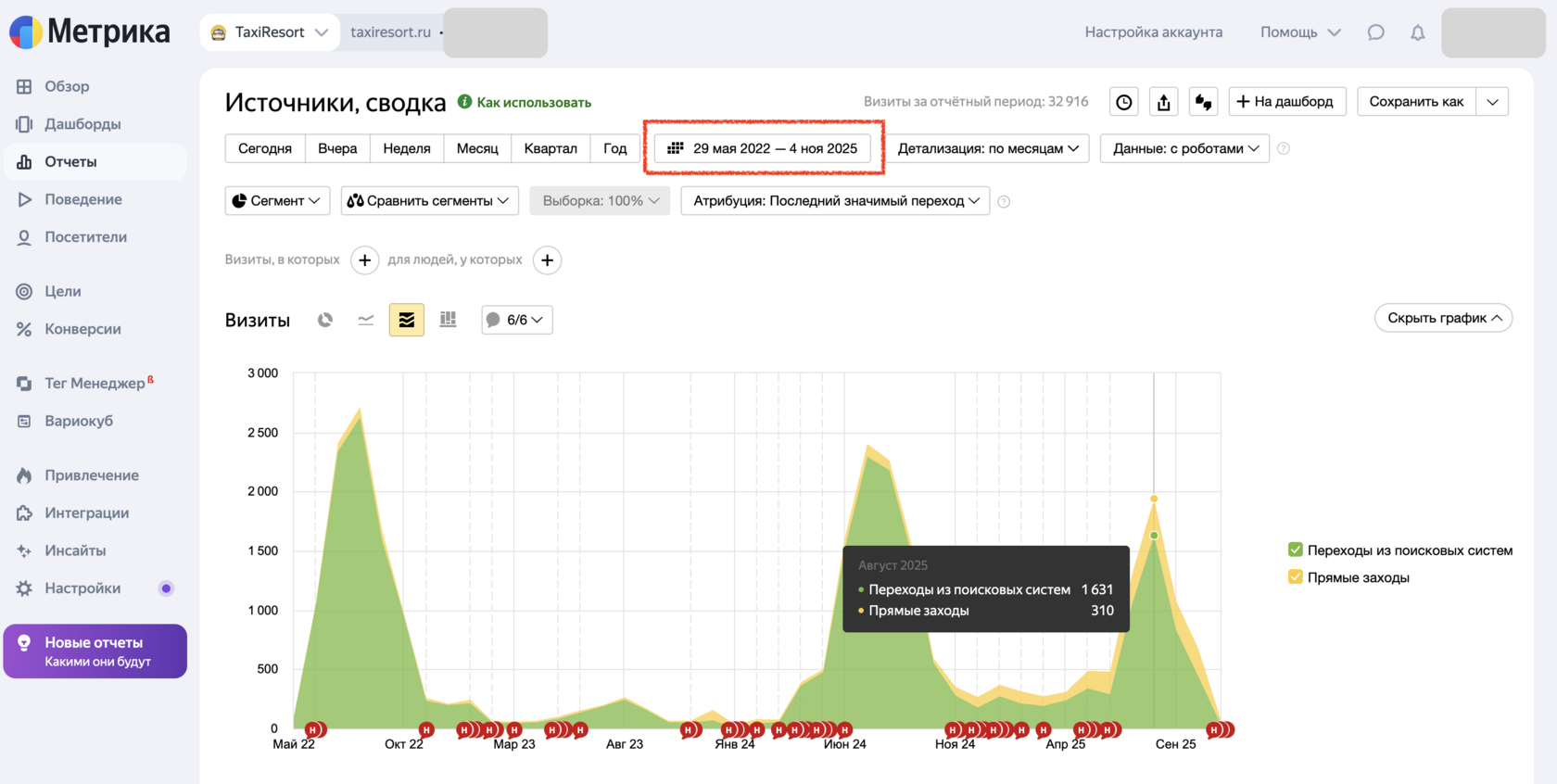This screenshot has height=784, width=1557.
Task: Click the help icon beside Атрибуция dropdown
Action: click(1004, 201)
